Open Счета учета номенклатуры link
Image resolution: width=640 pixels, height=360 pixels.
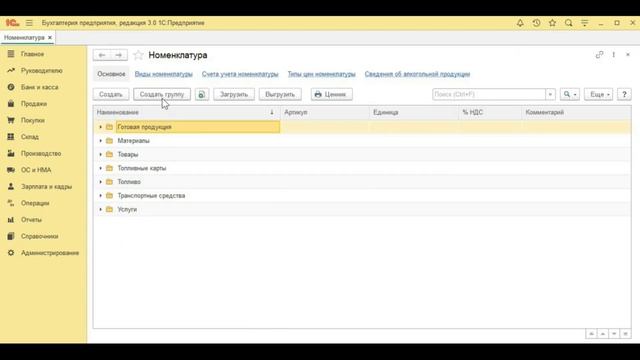pyautogui.click(x=240, y=74)
